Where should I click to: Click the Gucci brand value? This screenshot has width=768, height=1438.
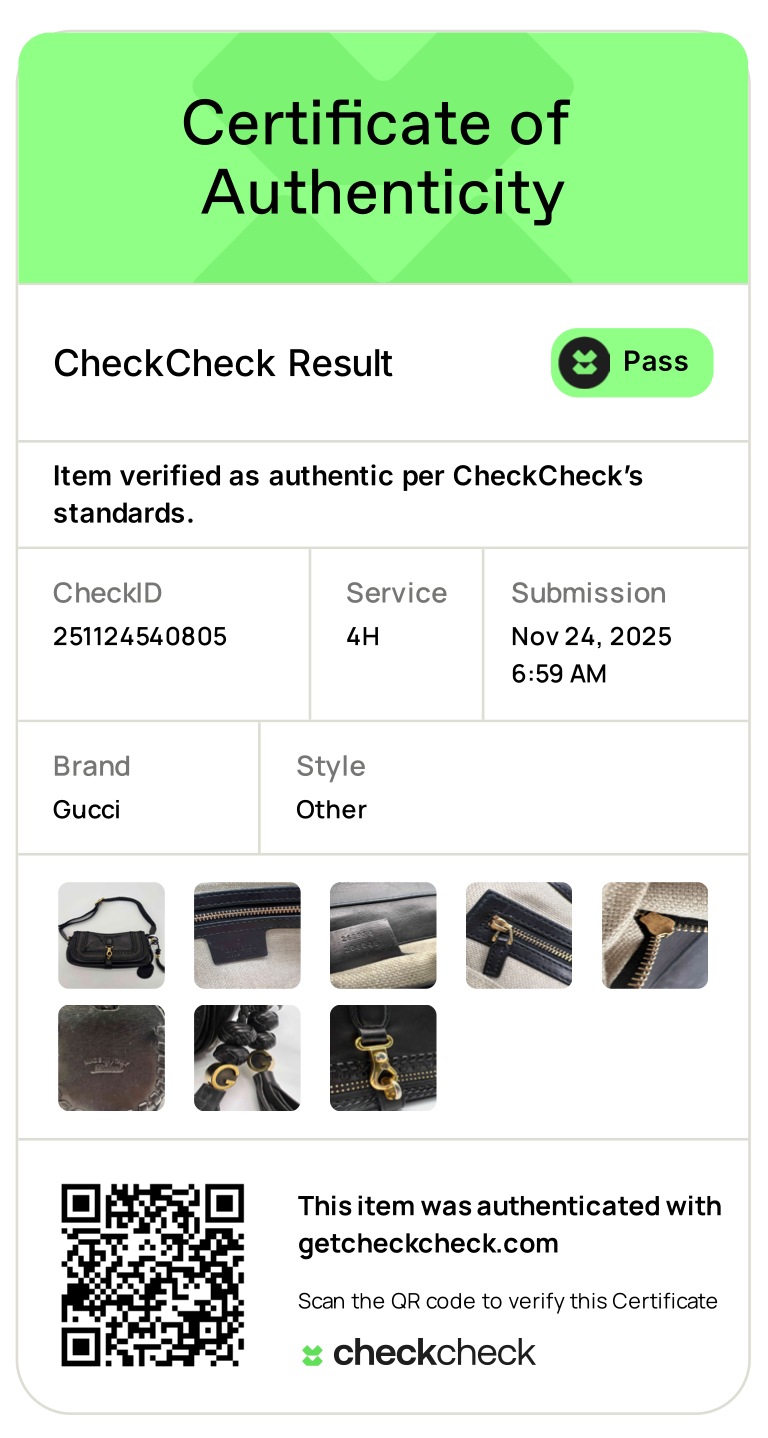tap(87, 810)
